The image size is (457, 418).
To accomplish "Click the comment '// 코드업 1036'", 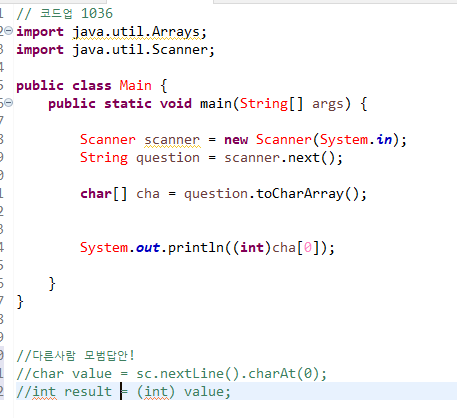I will pyautogui.click(x=65, y=14).
